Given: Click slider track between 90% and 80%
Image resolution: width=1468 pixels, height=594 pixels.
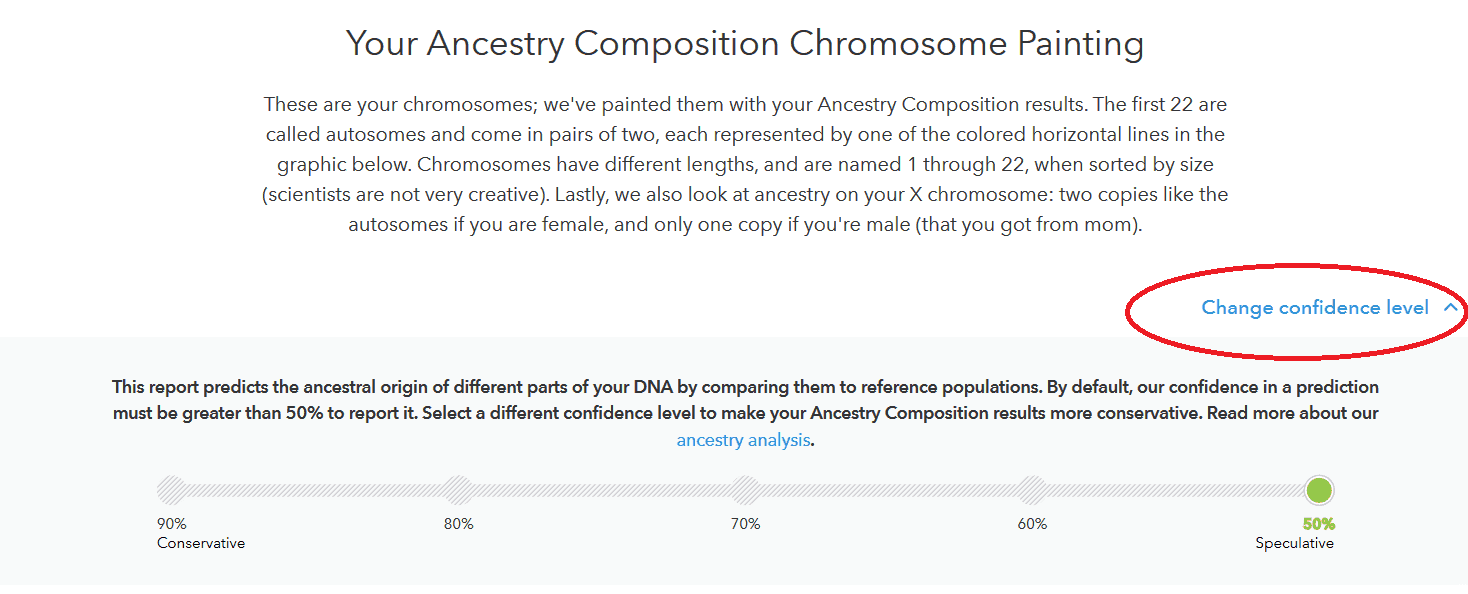Looking at the screenshot, I should tap(315, 490).
